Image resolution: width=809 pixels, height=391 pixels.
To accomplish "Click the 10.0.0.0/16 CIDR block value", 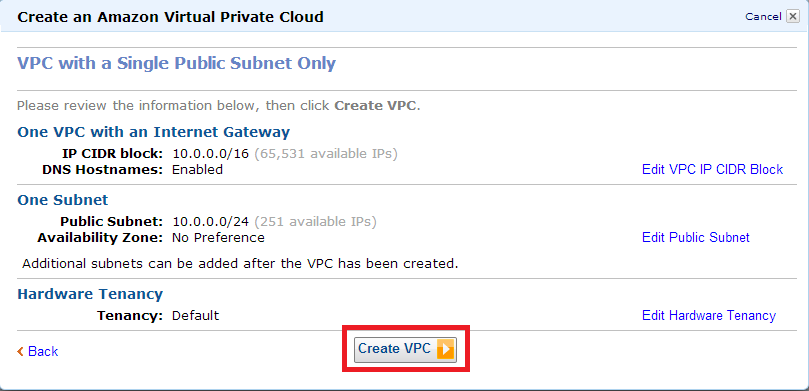I will [x=211, y=154].
